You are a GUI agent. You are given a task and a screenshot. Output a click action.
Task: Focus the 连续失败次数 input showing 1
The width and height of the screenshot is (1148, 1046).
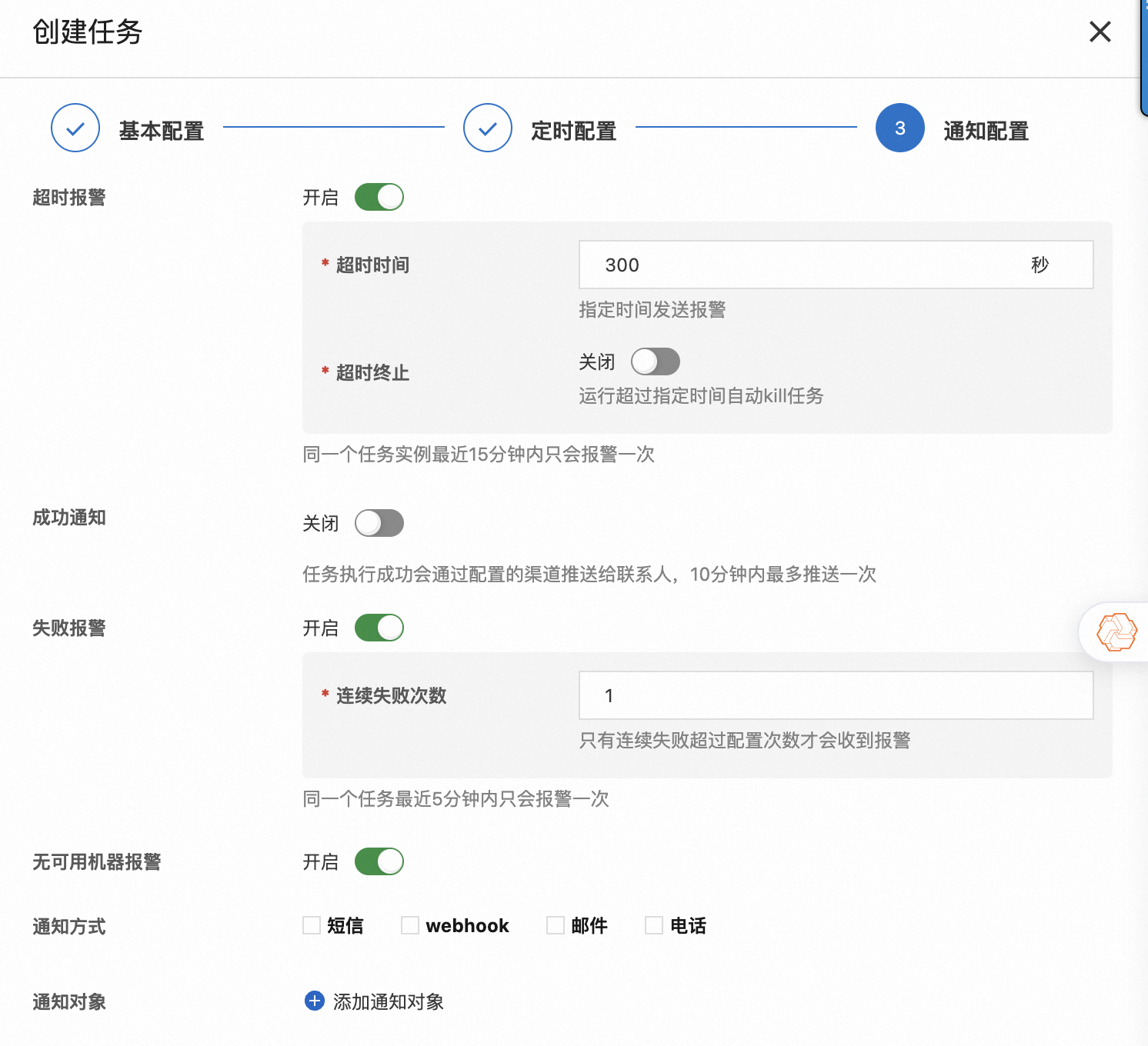tap(836, 695)
